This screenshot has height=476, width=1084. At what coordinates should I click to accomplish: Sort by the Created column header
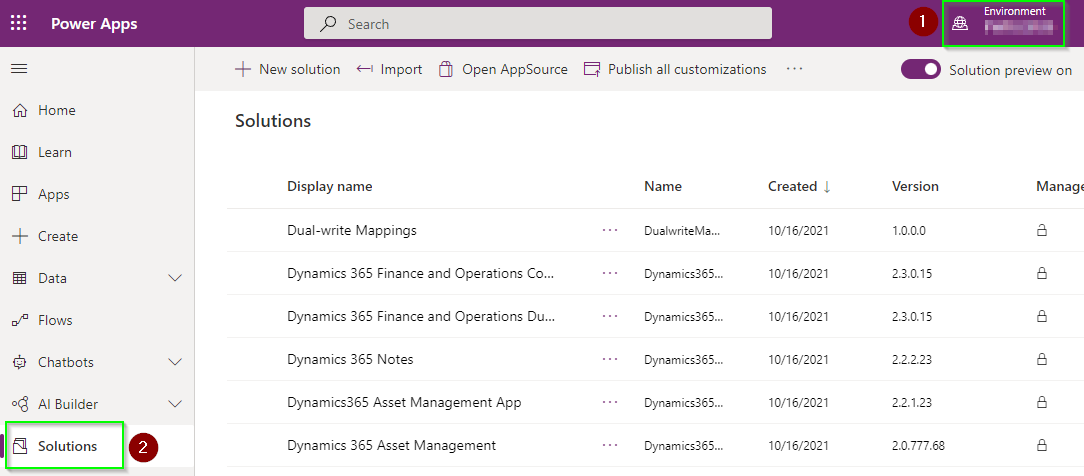pos(793,186)
